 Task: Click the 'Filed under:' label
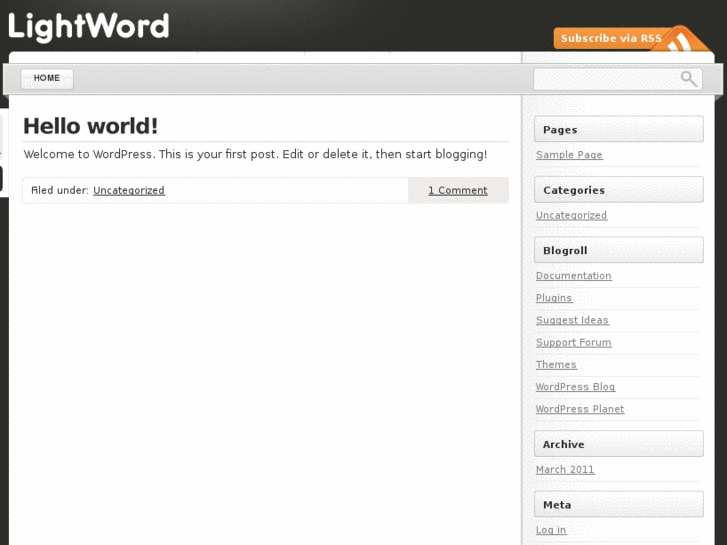pos(60,190)
